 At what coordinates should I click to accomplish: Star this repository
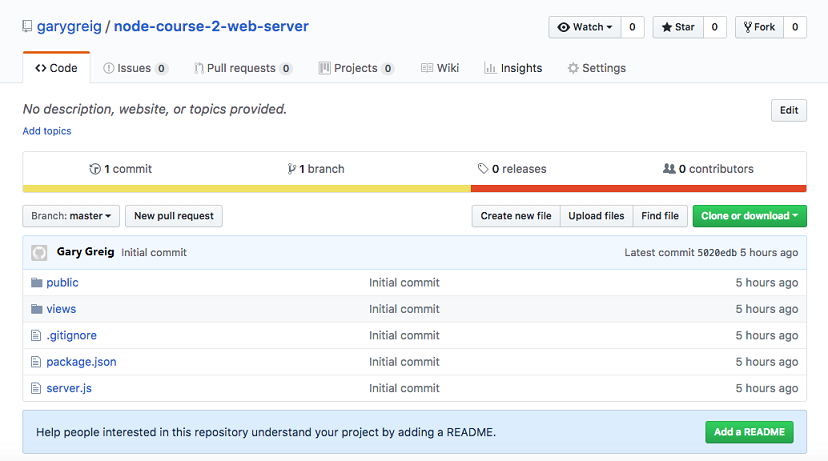(x=679, y=27)
